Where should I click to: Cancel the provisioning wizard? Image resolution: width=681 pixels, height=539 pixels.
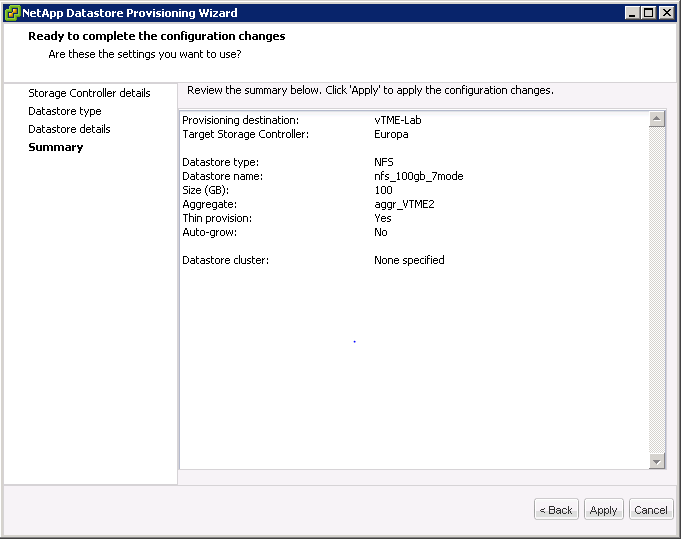[x=651, y=509]
